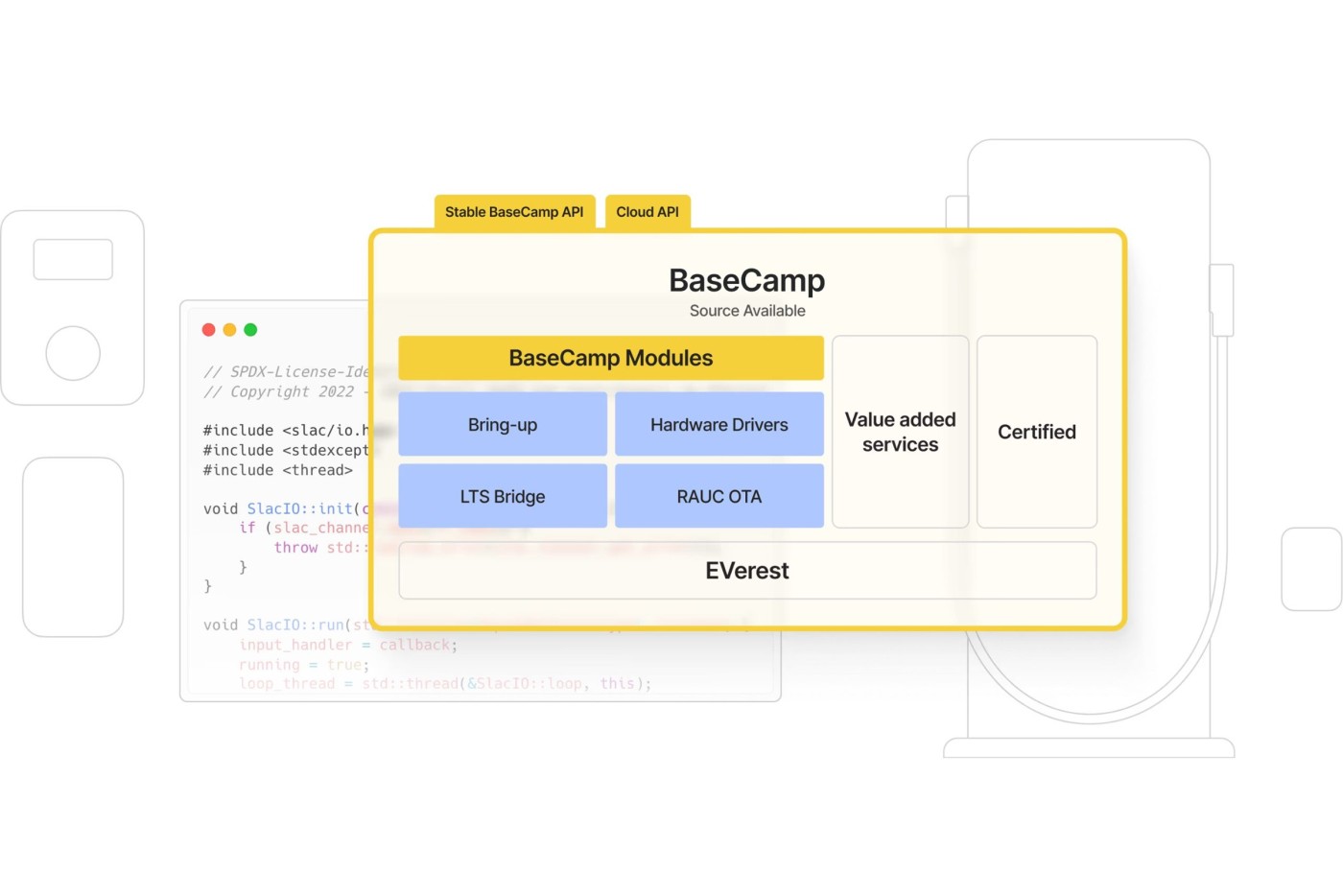Click the '// SPDX-License-Ide' comment line
The height and width of the screenshot is (896, 1343).
(x=286, y=372)
